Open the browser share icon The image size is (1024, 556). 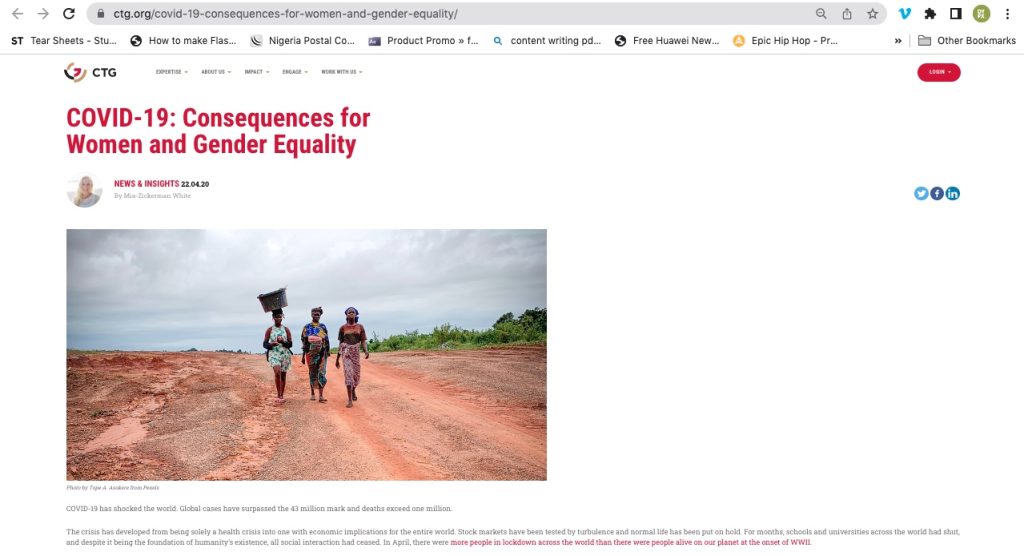pos(847,14)
